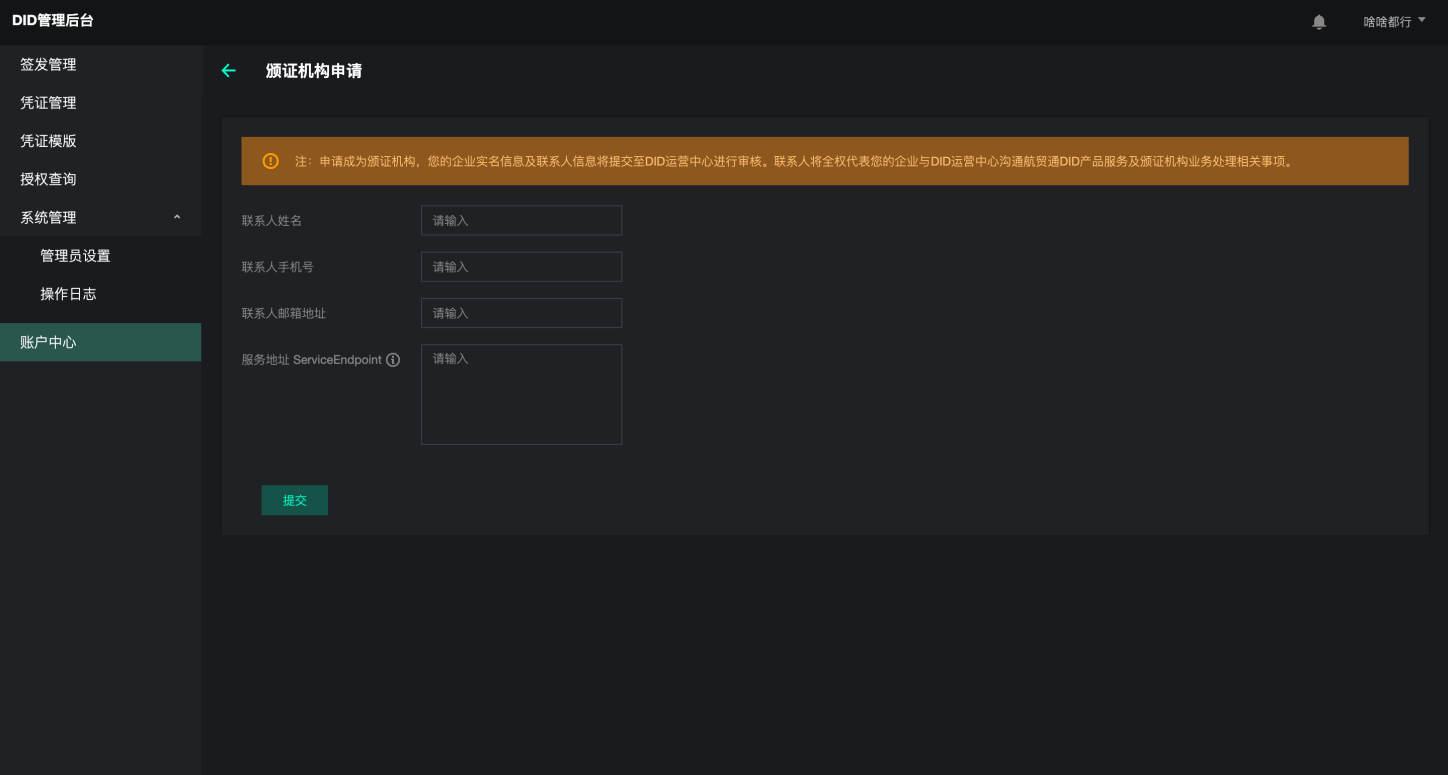The image size is (1448, 775).
Task: Click the 颁证机构申请 page heading
Action: coord(314,71)
